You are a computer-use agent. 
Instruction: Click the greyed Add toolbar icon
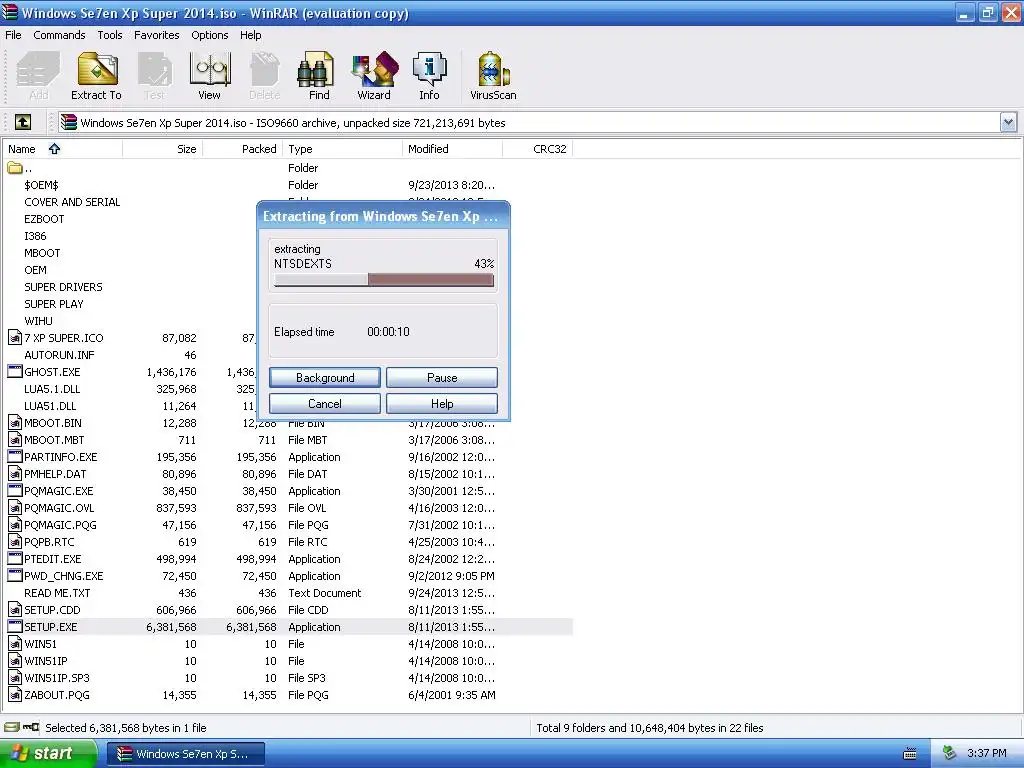coord(38,69)
